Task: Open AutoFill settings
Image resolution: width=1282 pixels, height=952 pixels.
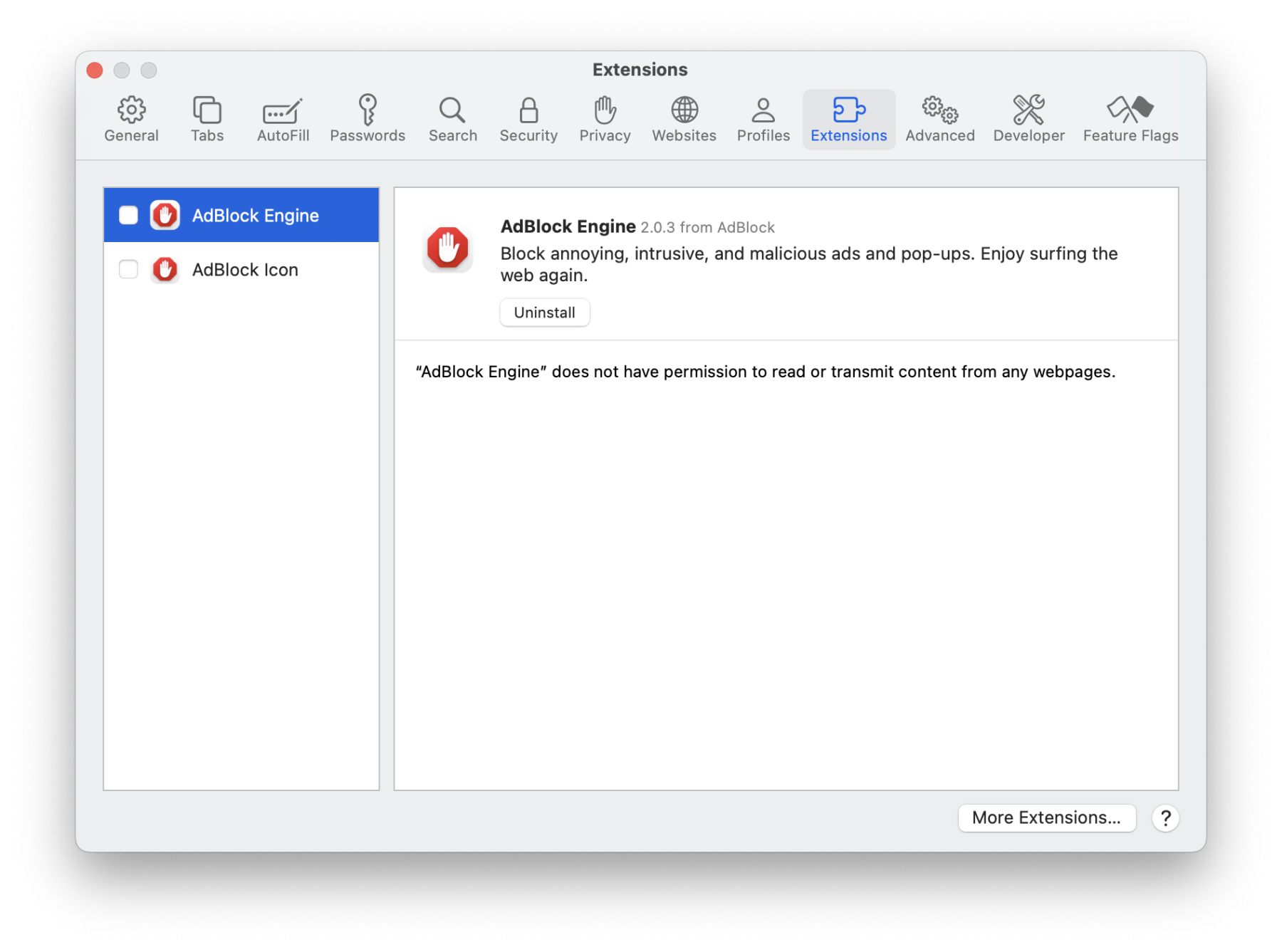Action: coord(281,118)
